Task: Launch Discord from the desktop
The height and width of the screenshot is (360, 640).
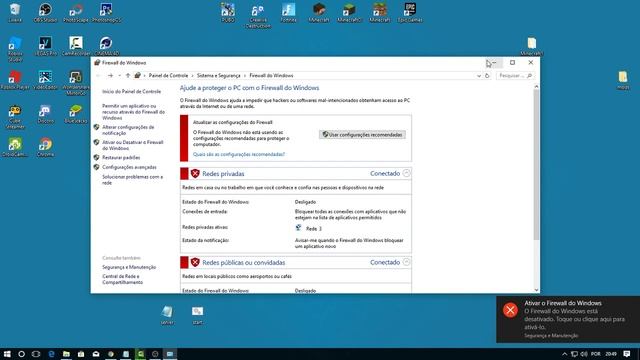Action: coord(45,114)
